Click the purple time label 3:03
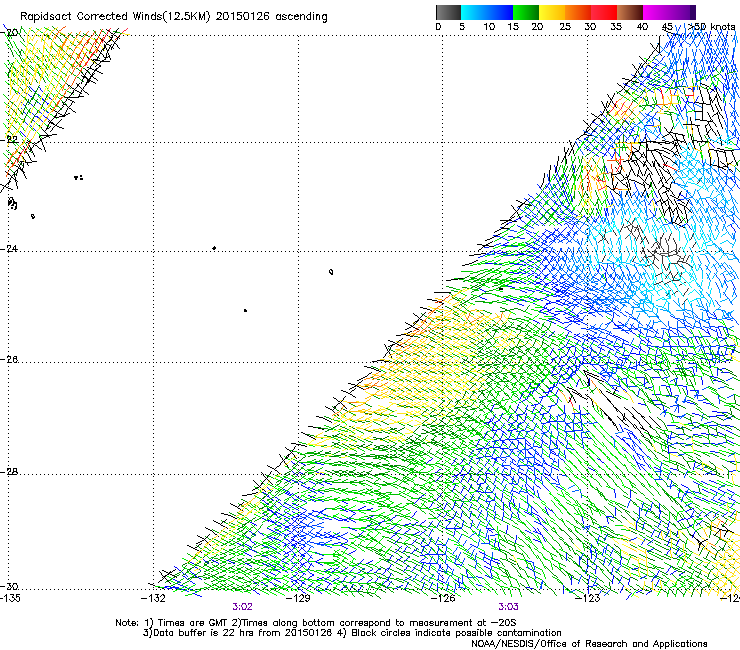Image resolution: width=740 pixels, height=650 pixels. point(508,607)
